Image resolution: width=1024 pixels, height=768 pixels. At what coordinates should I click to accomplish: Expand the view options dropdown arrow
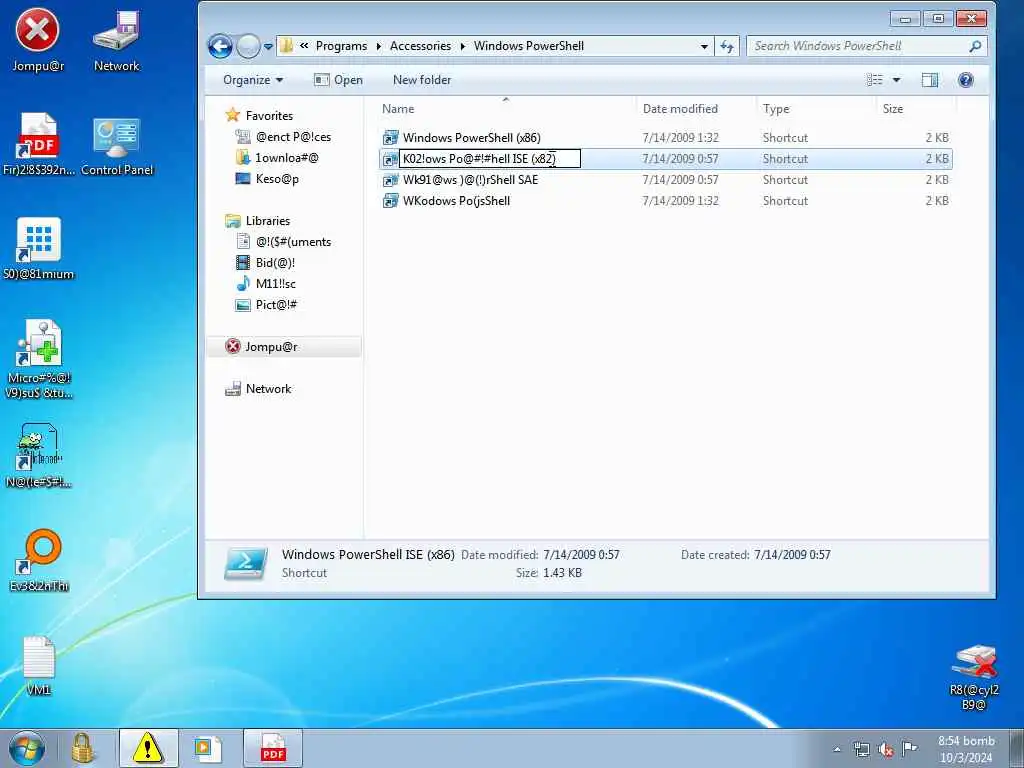tap(897, 80)
